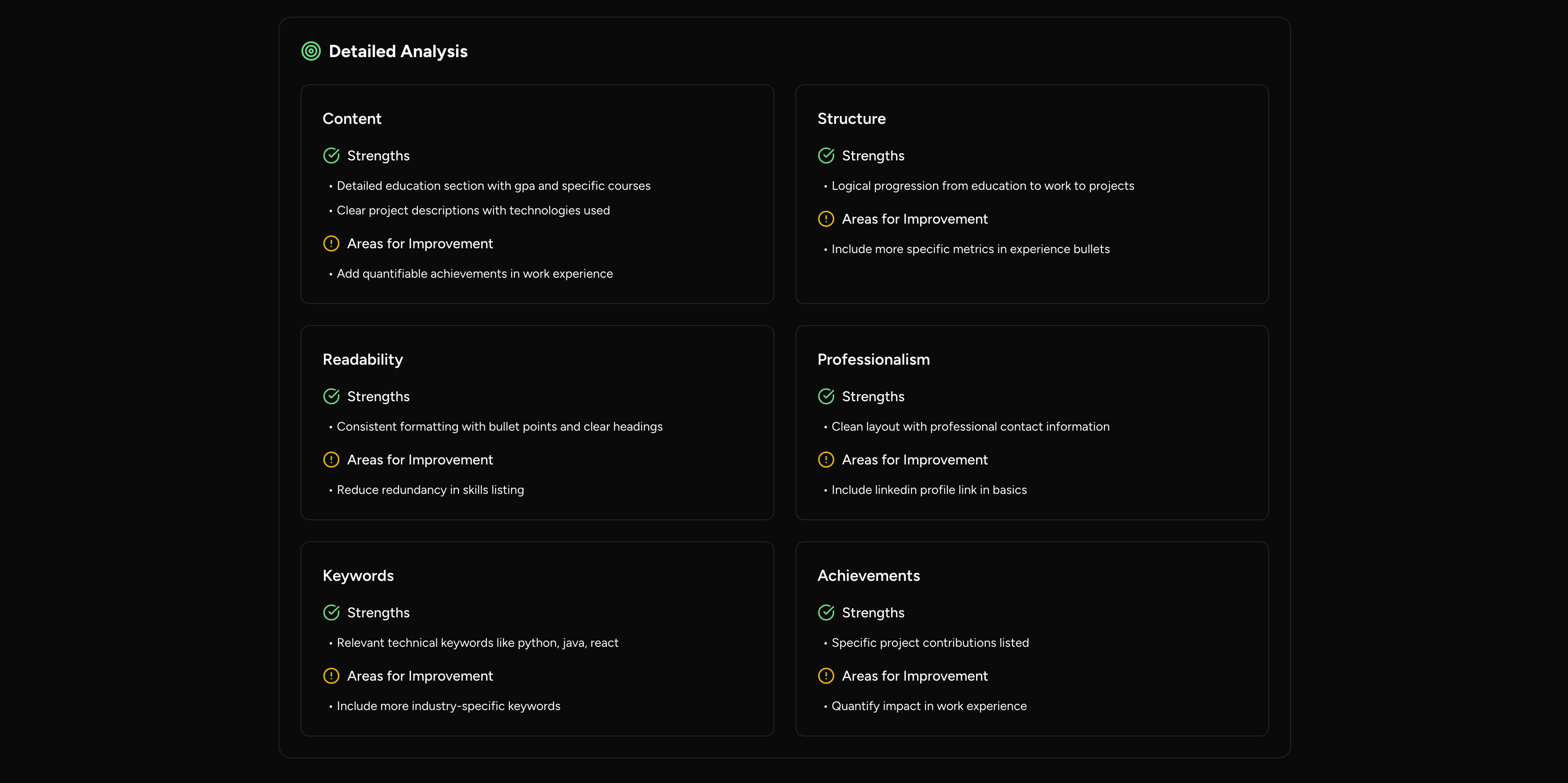Click the warning icon in Professionalism's Areas for Improvement
Screen dimensions: 1568x783
(x=826, y=460)
